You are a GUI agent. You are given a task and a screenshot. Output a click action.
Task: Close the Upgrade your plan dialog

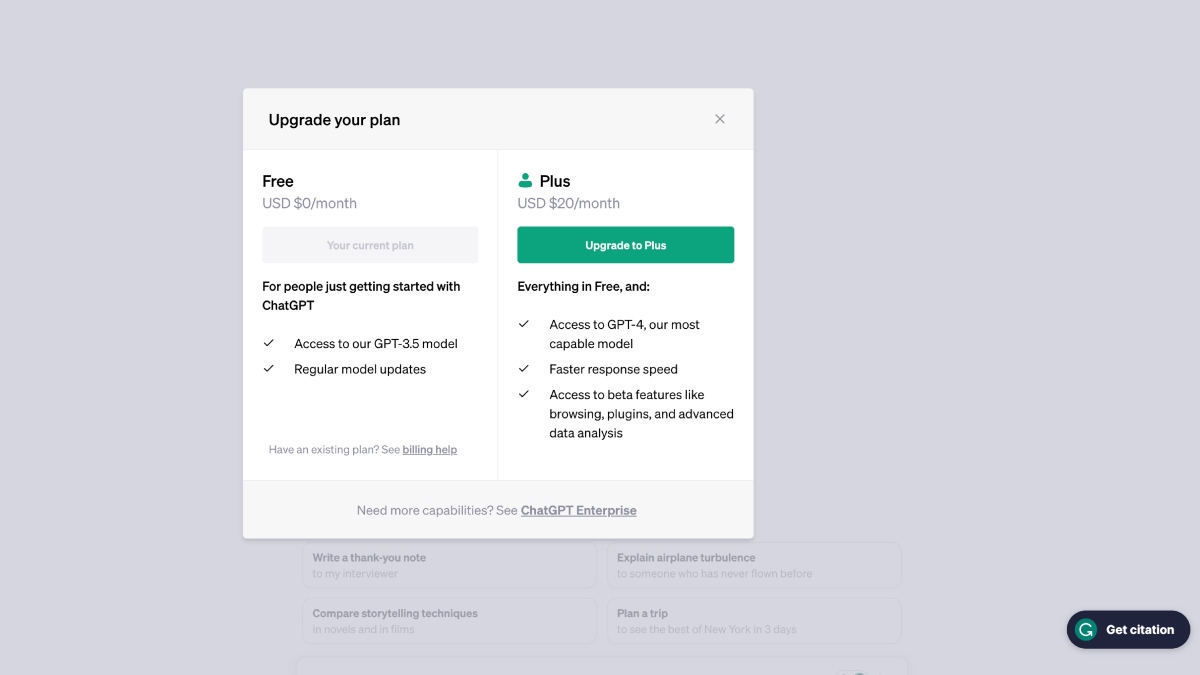pos(719,119)
